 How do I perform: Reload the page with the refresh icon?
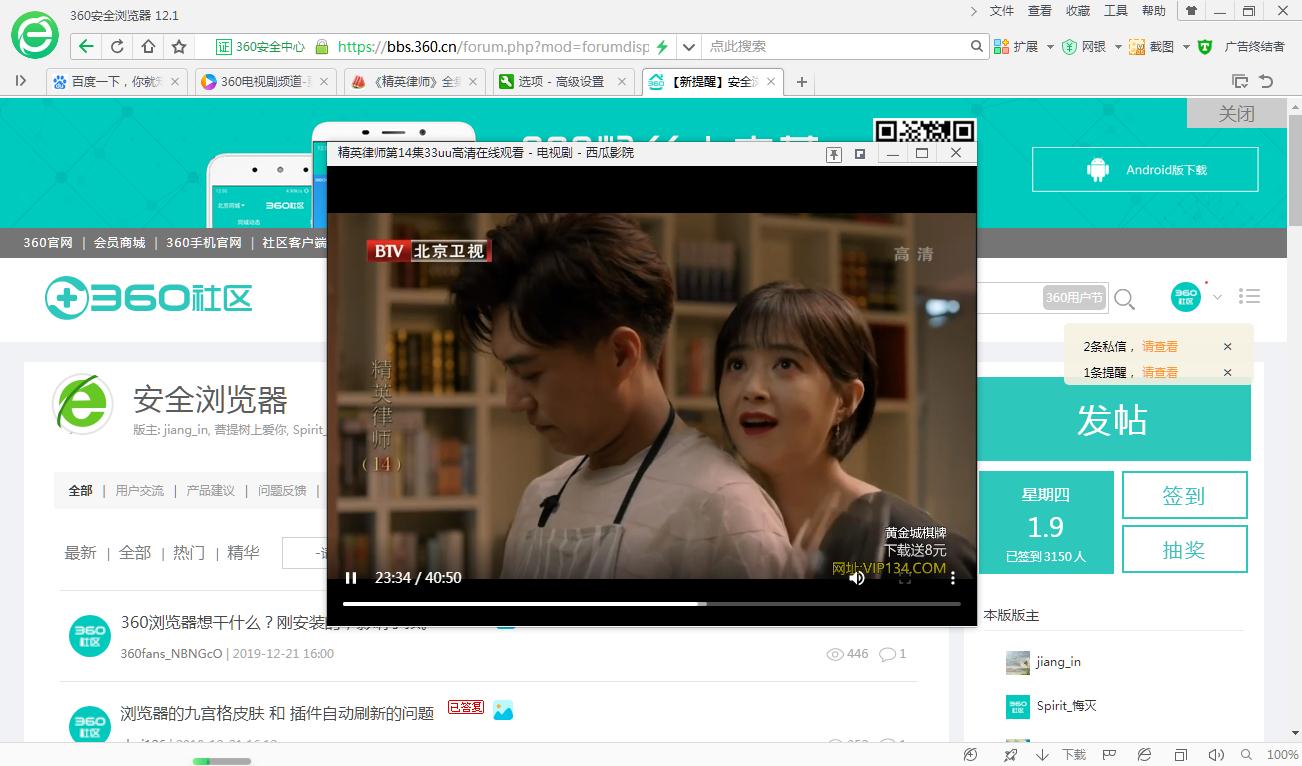click(117, 46)
